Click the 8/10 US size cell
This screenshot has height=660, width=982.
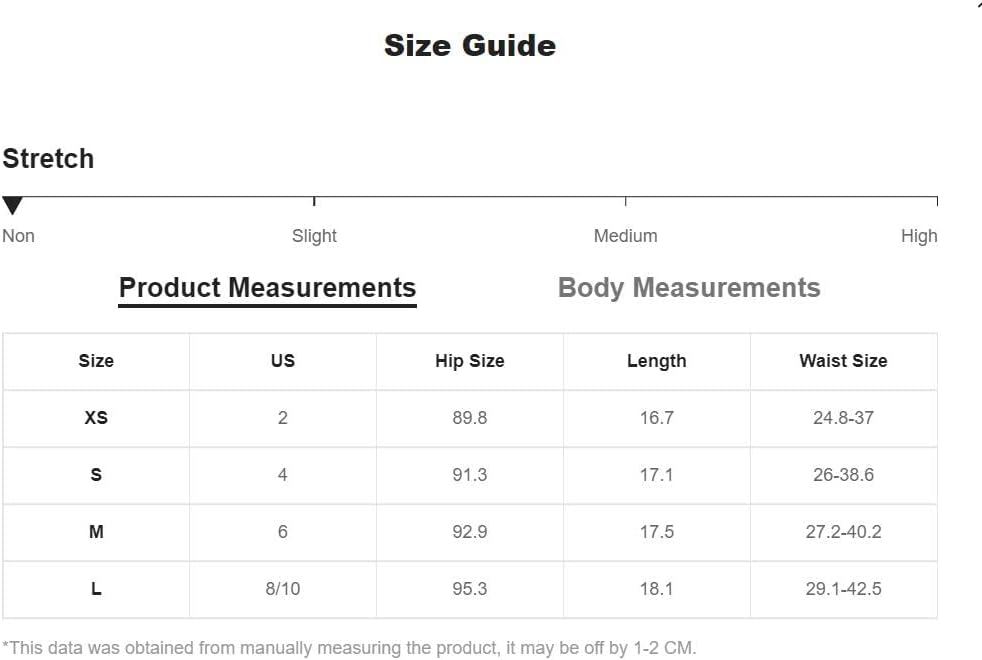(282, 589)
